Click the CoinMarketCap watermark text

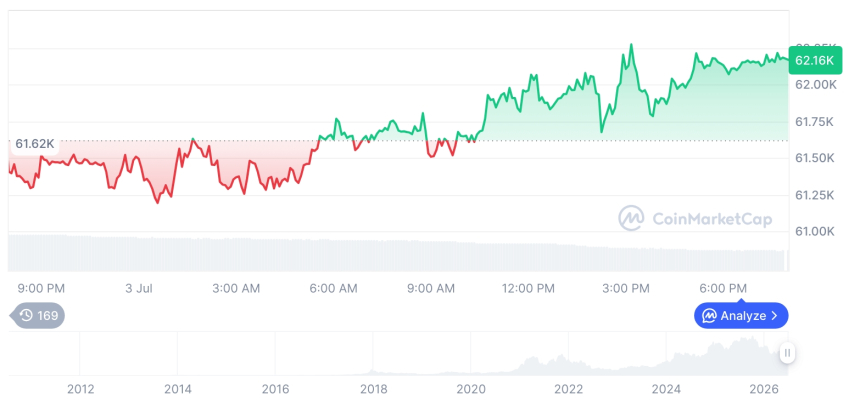(x=712, y=219)
